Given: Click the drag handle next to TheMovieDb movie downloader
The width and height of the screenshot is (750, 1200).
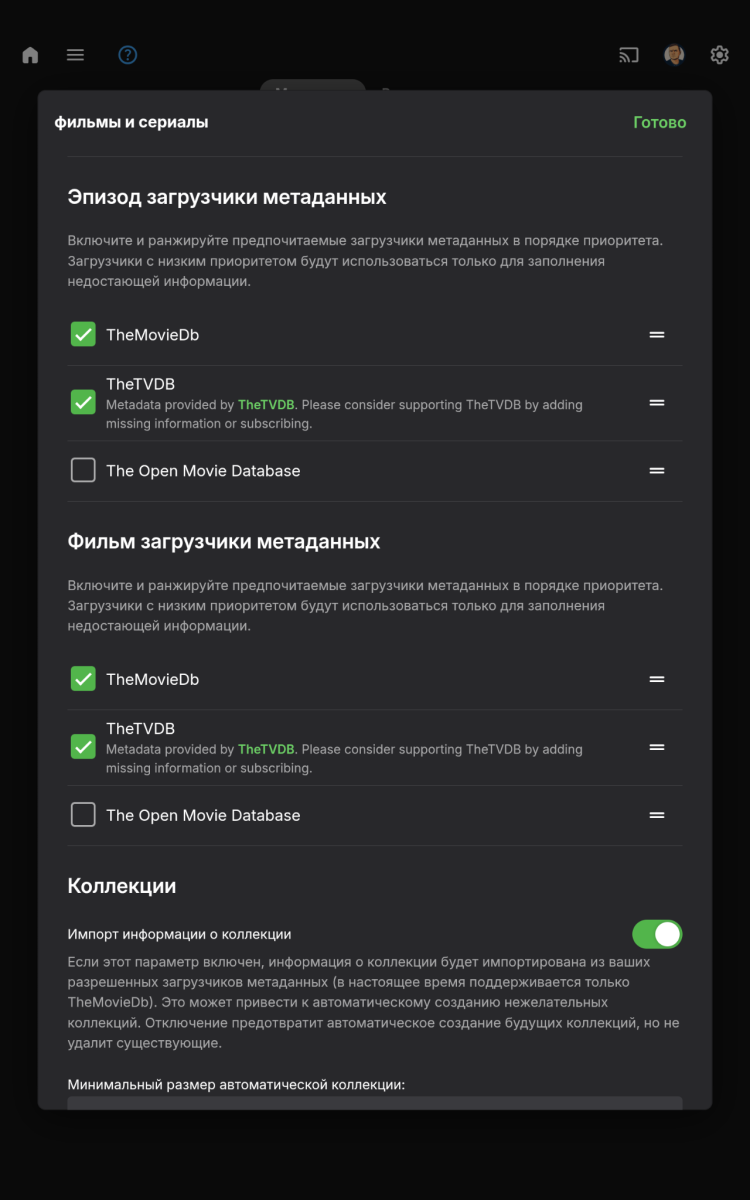Looking at the screenshot, I should [x=657, y=679].
